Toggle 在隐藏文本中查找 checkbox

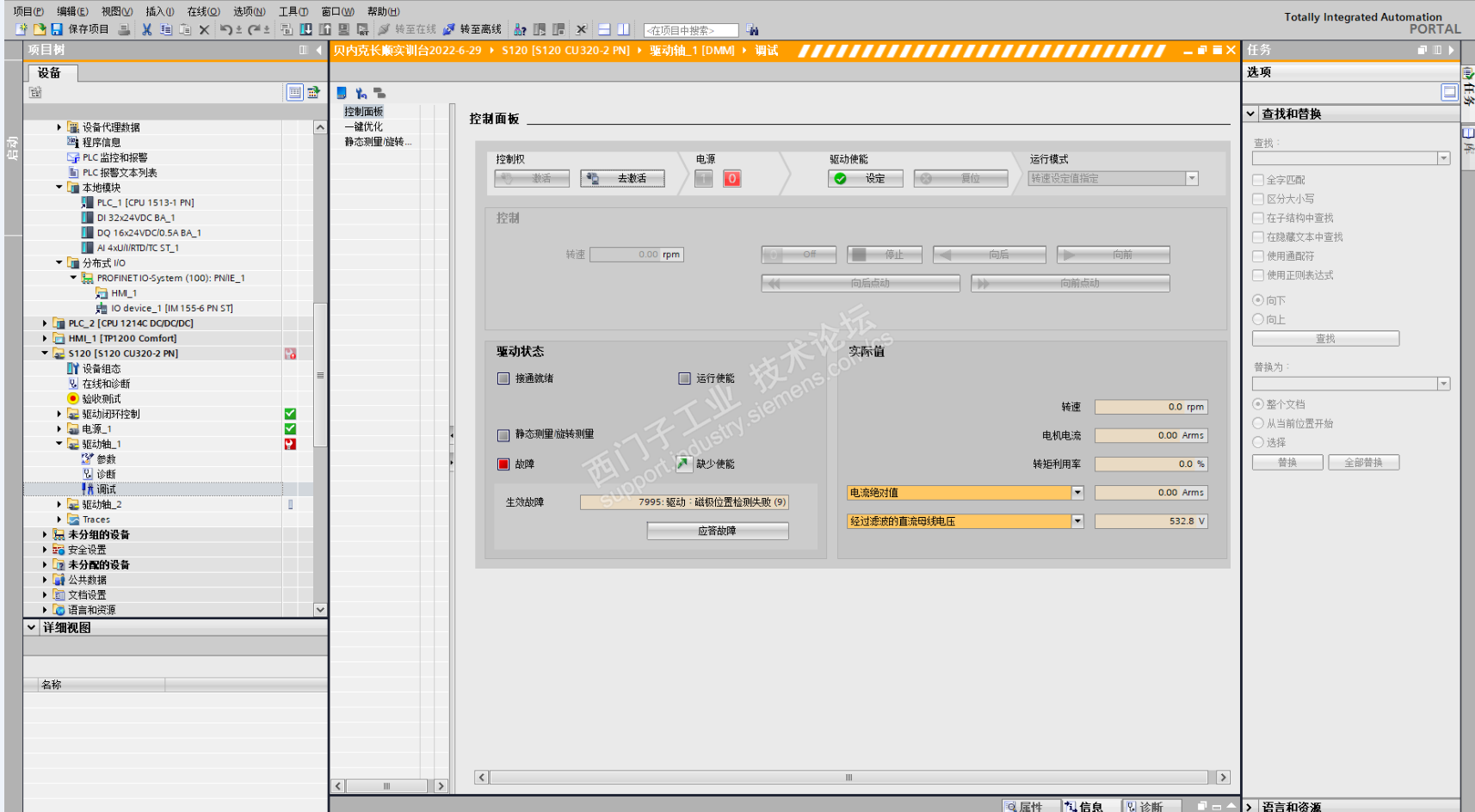(x=1258, y=237)
